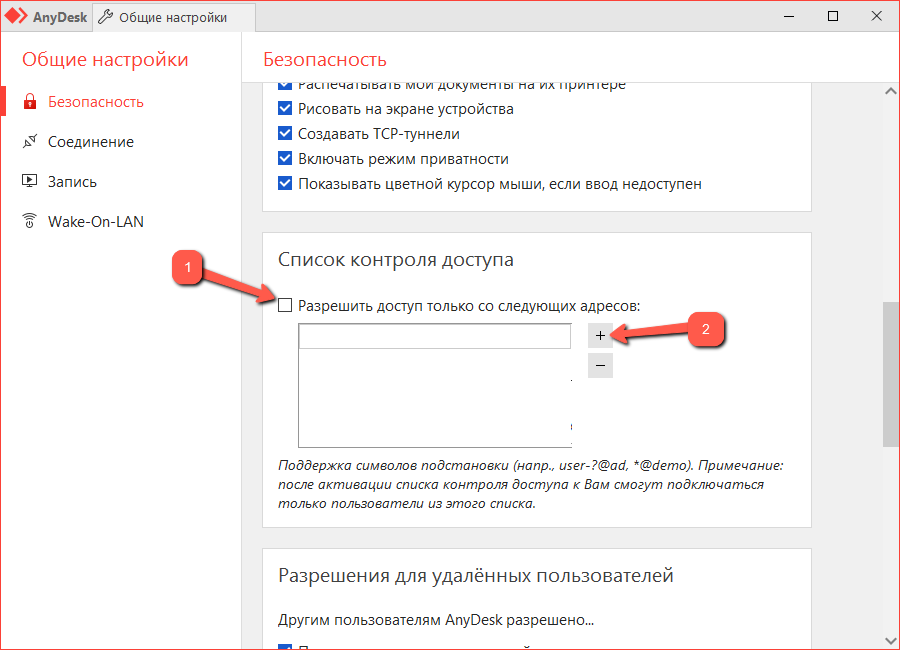Switch to the AnyDesk main tab
Screen dimensions: 900x650
point(46,17)
